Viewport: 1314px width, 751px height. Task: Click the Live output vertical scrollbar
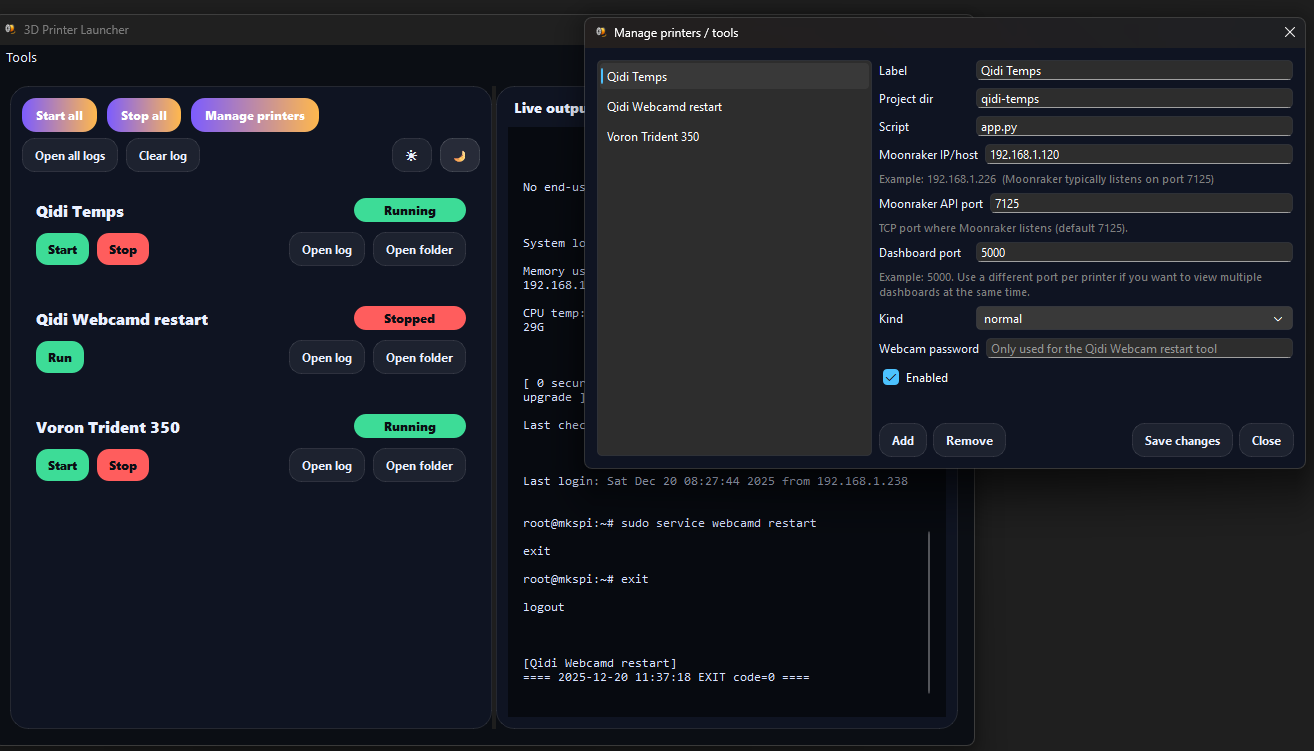pyautogui.click(x=930, y=612)
